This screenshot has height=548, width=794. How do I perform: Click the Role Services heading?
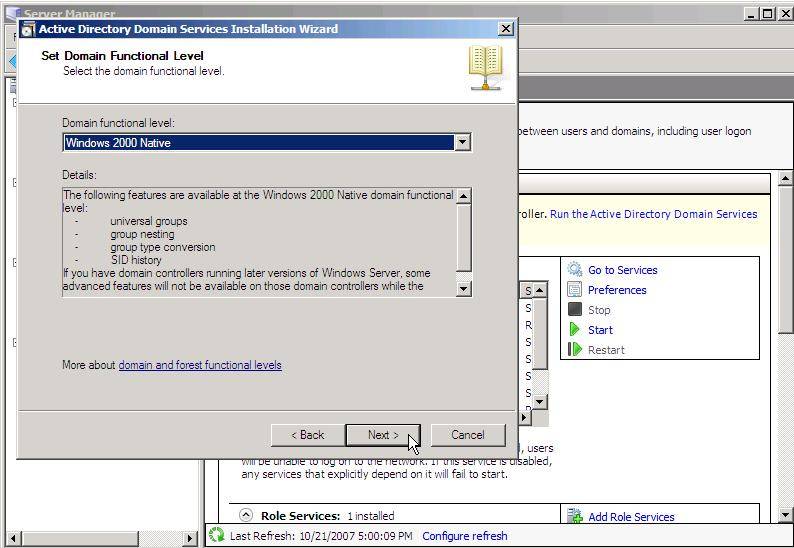[x=300, y=516]
